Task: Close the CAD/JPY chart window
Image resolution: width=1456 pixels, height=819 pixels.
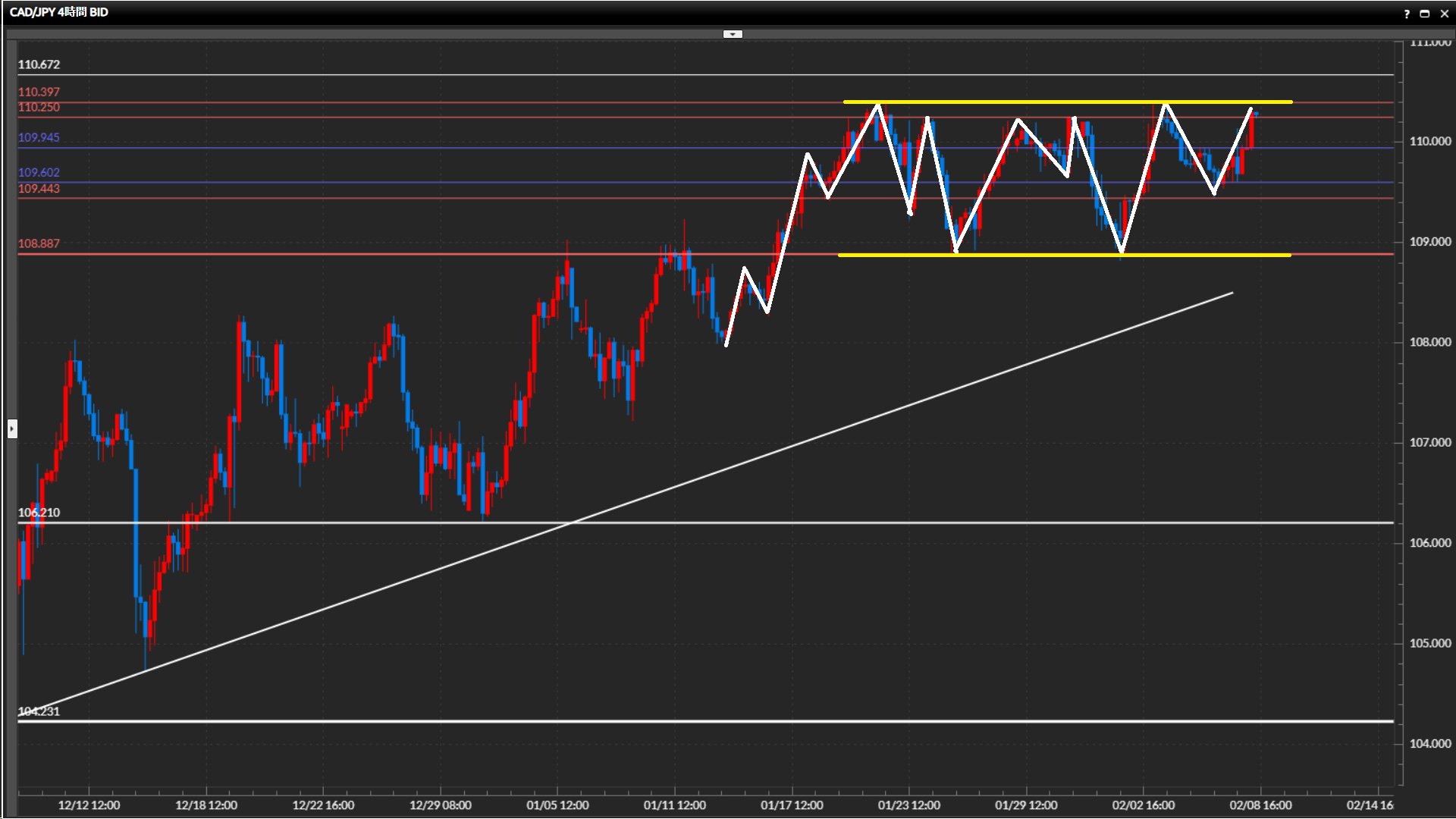Action: [1444, 14]
